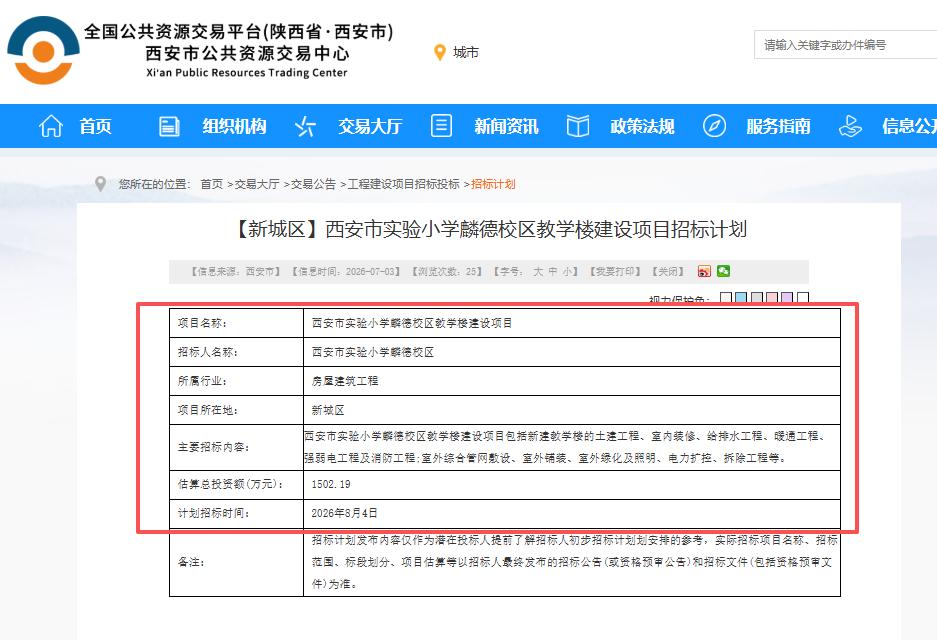
Task: Set font size to 大
Action: 538,271
